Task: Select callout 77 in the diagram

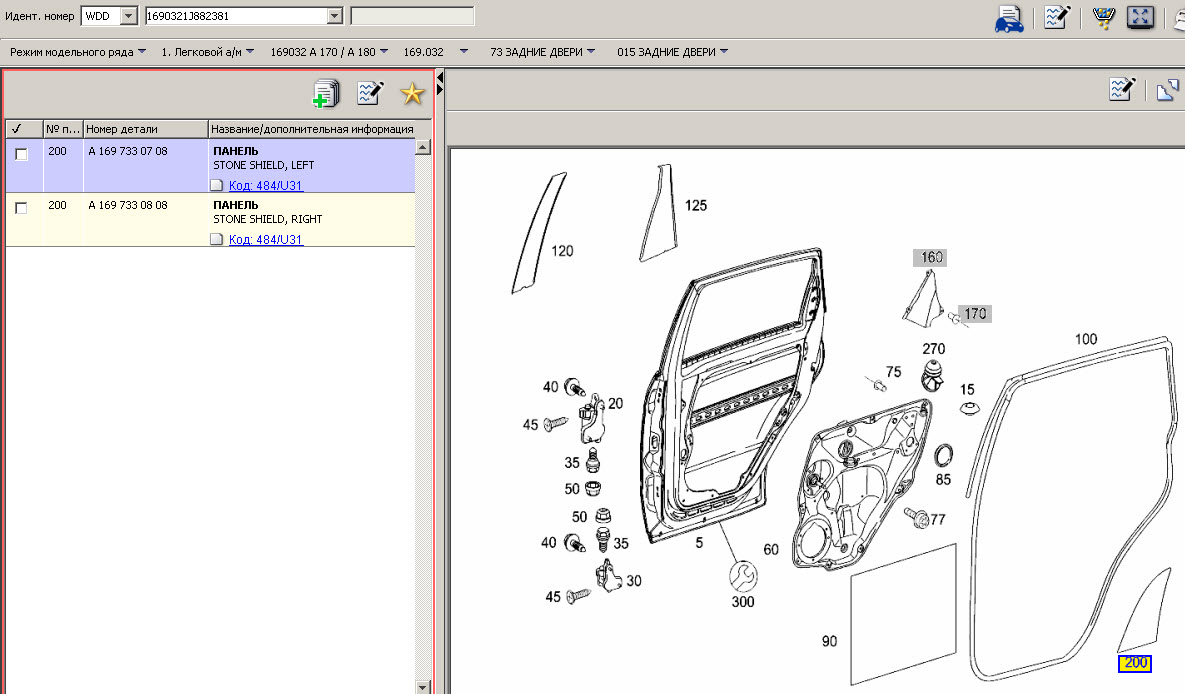Action: 938,519
